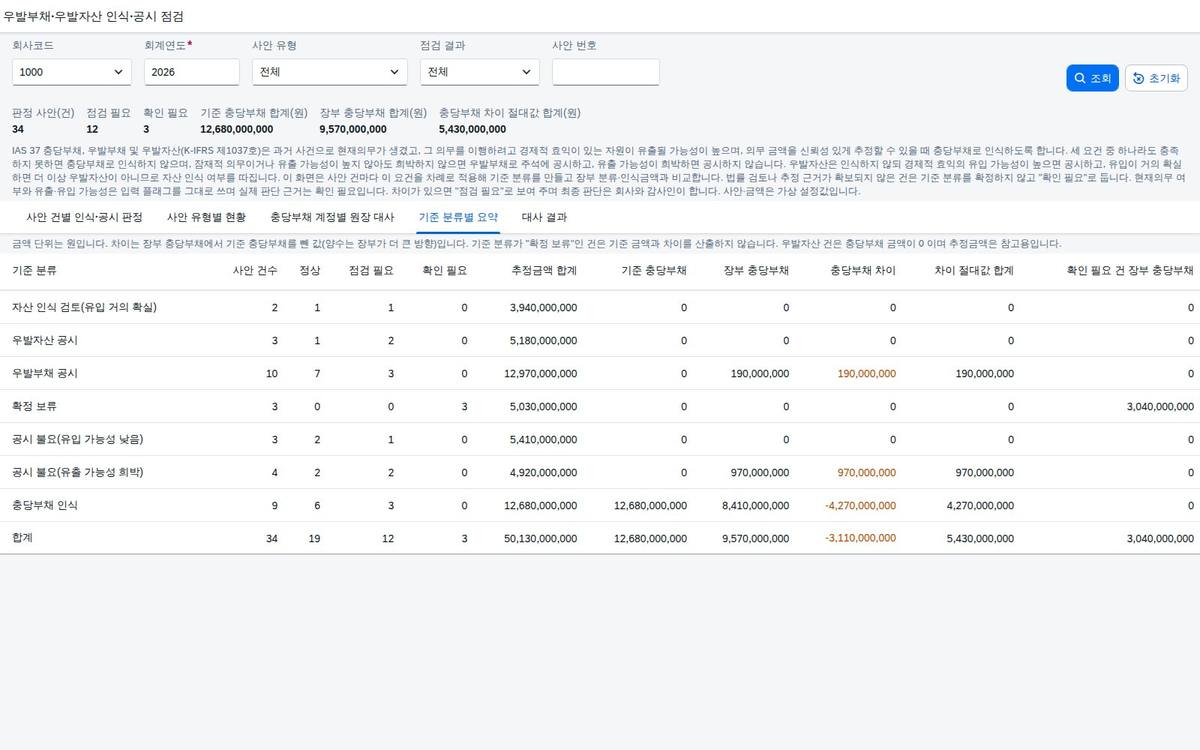Click the 기준 충당부채 column header
The image size is (1200, 750).
pos(654,270)
